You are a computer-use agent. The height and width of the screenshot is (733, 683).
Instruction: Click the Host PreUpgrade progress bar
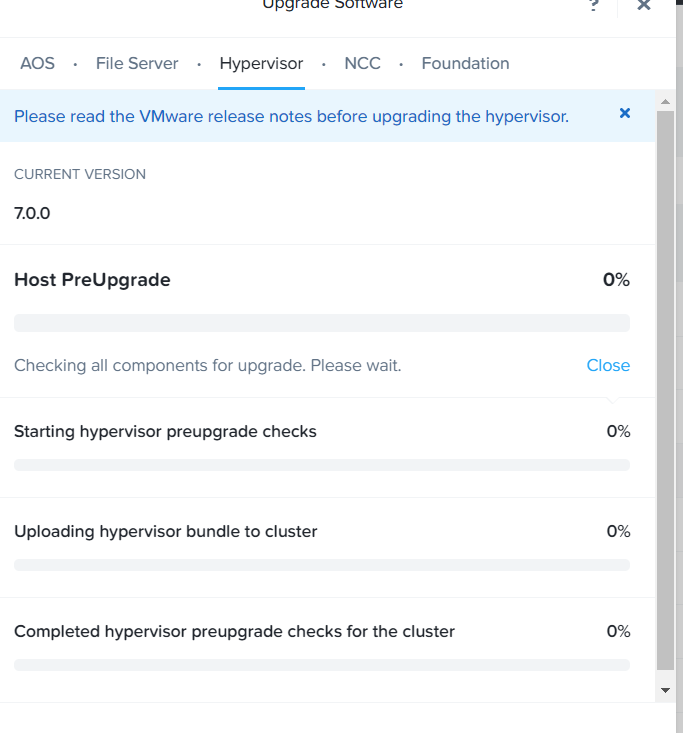(322, 323)
